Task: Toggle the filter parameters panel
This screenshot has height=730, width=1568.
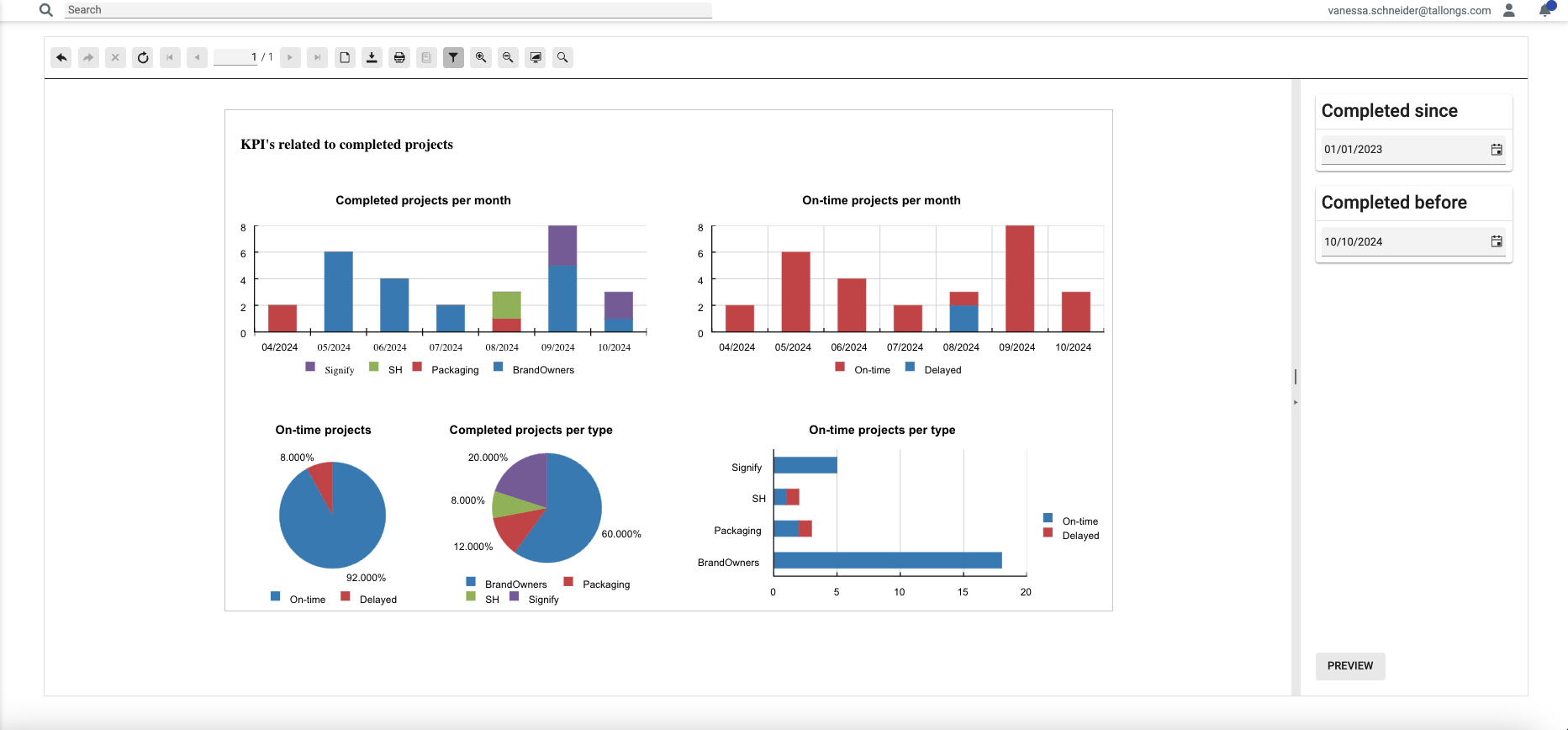Action: [453, 57]
